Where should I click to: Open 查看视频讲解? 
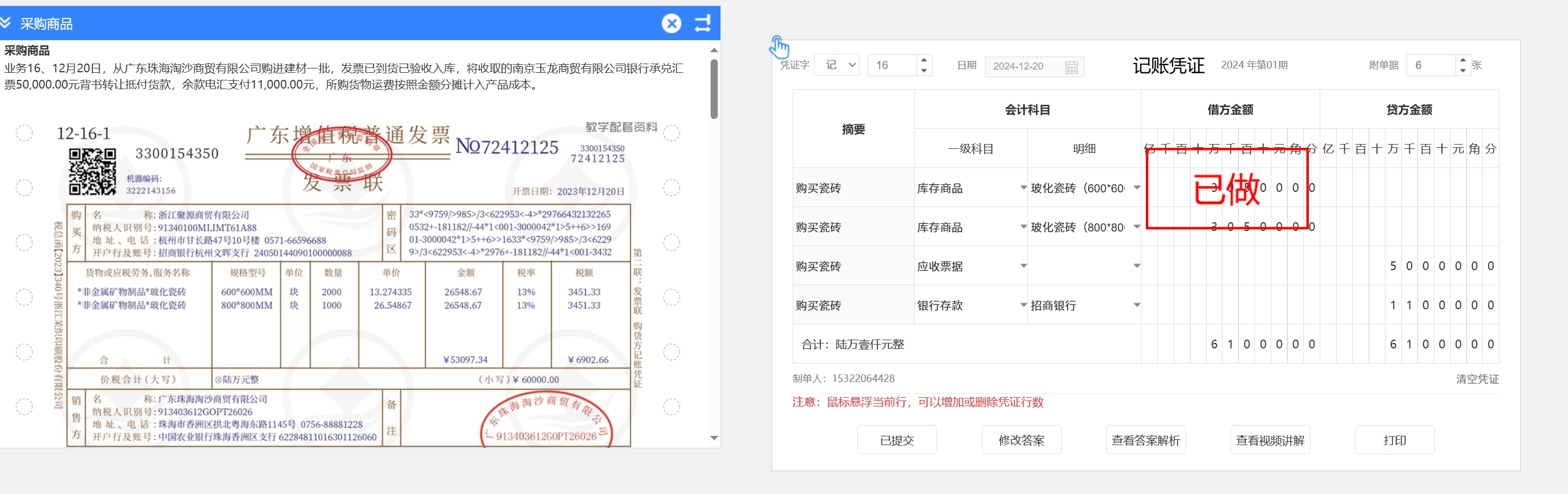[1270, 440]
